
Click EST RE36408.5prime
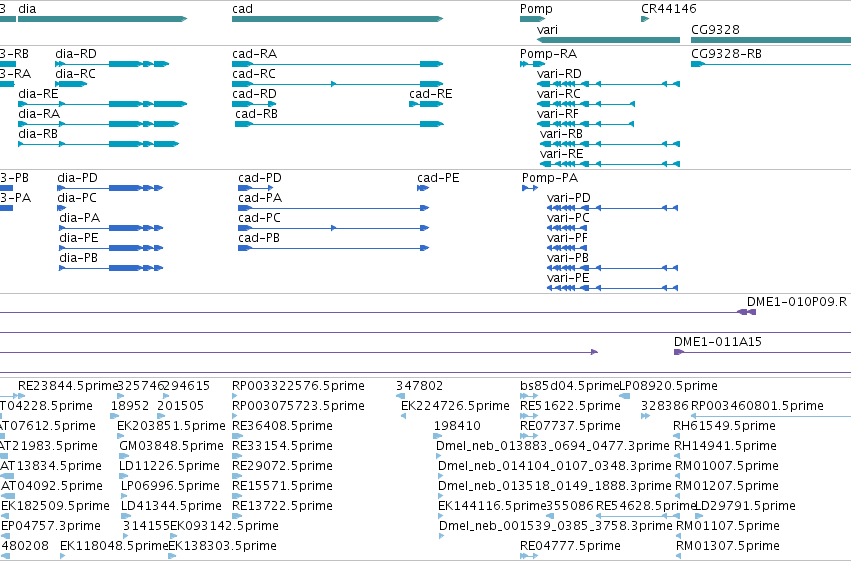click(282, 426)
